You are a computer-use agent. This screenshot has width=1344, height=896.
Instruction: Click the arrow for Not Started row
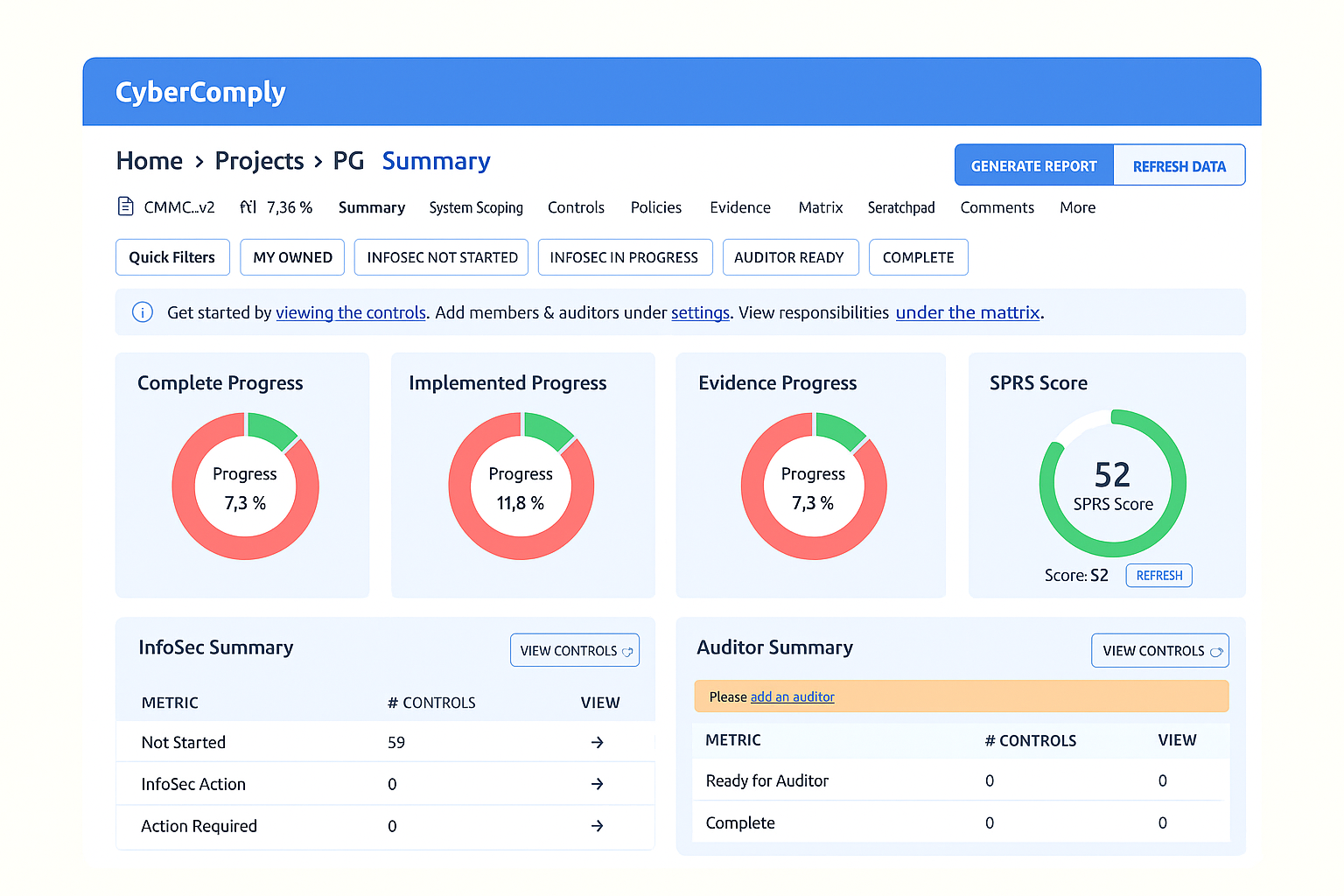click(597, 742)
